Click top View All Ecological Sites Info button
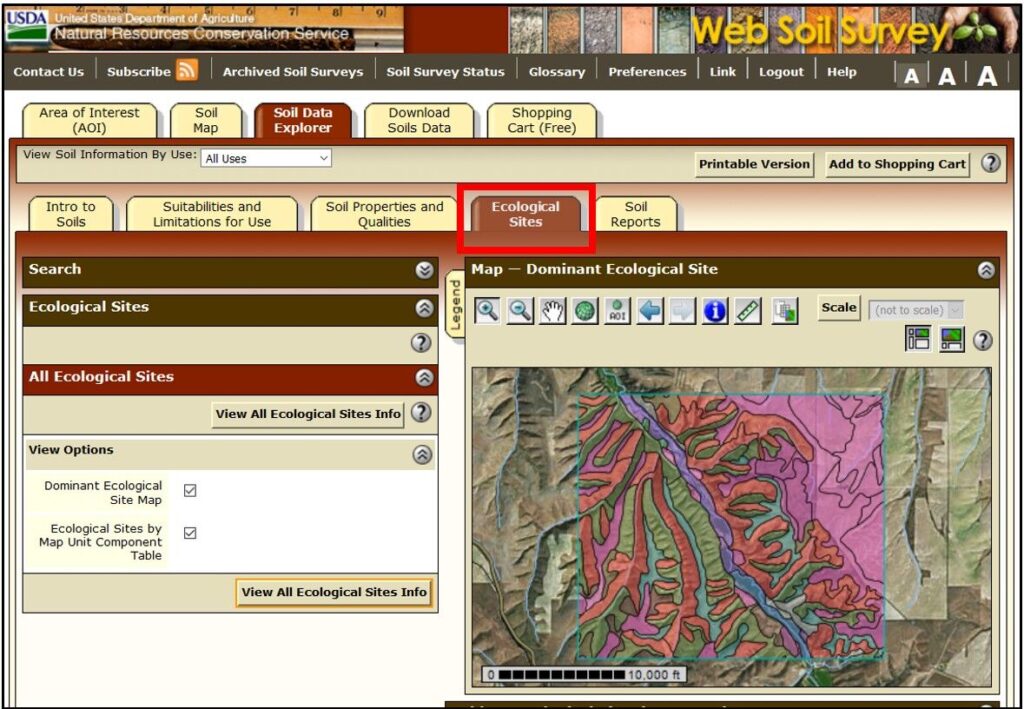This screenshot has height=709, width=1024. coord(308,414)
